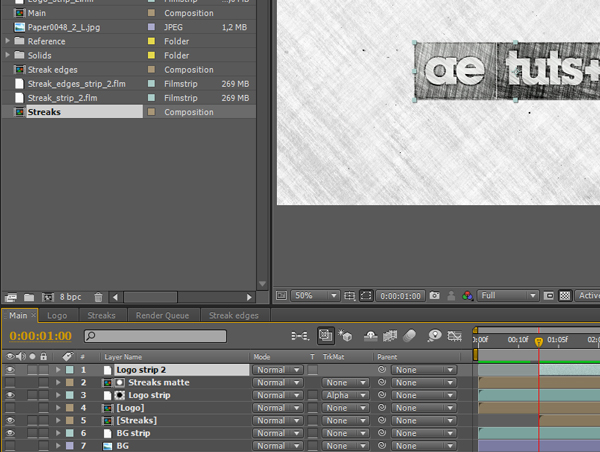The height and width of the screenshot is (452, 600).
Task: Expand the Reference folder
Action: [7, 40]
